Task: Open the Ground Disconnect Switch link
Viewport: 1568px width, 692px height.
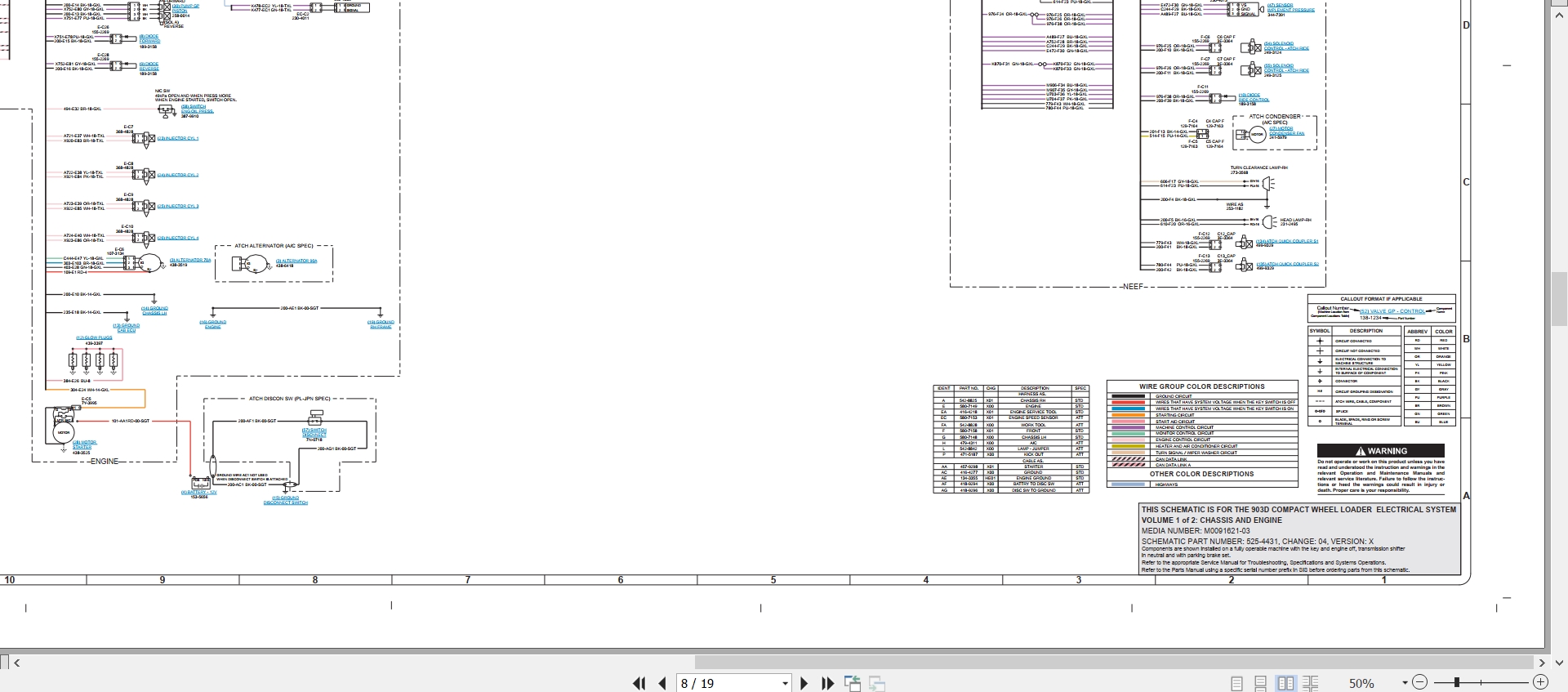Action: [x=286, y=500]
